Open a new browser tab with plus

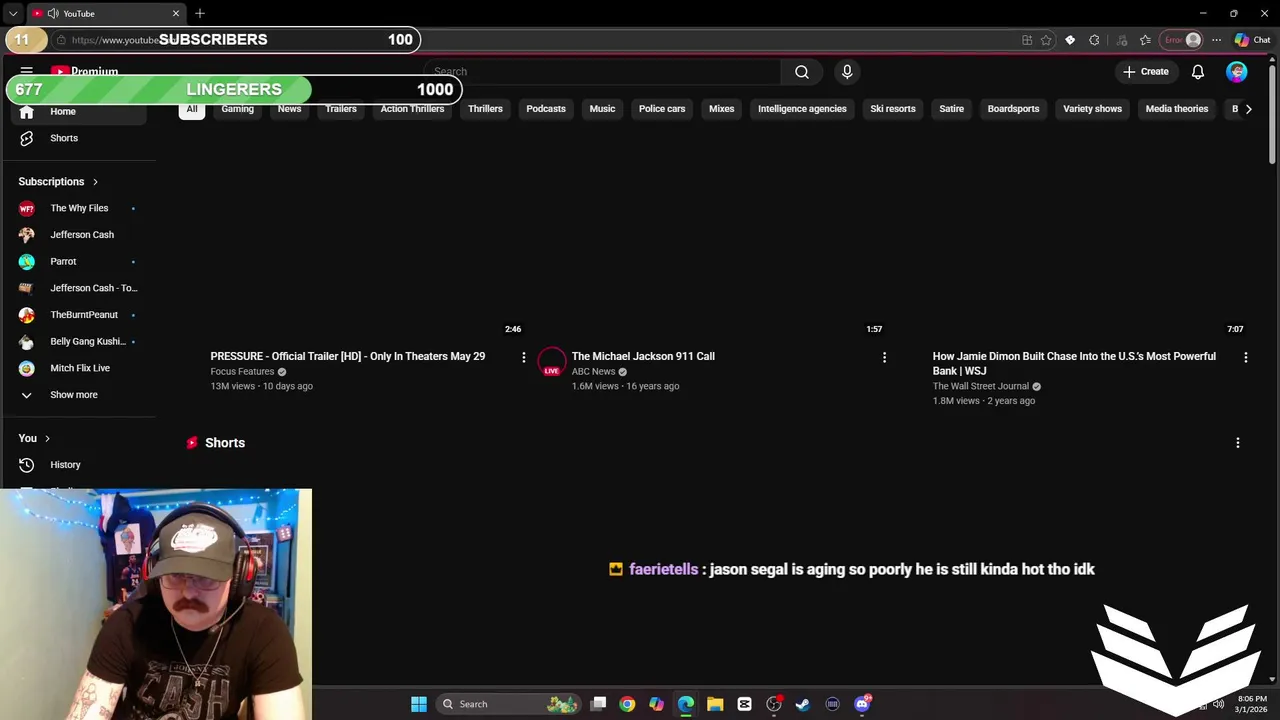tap(200, 14)
